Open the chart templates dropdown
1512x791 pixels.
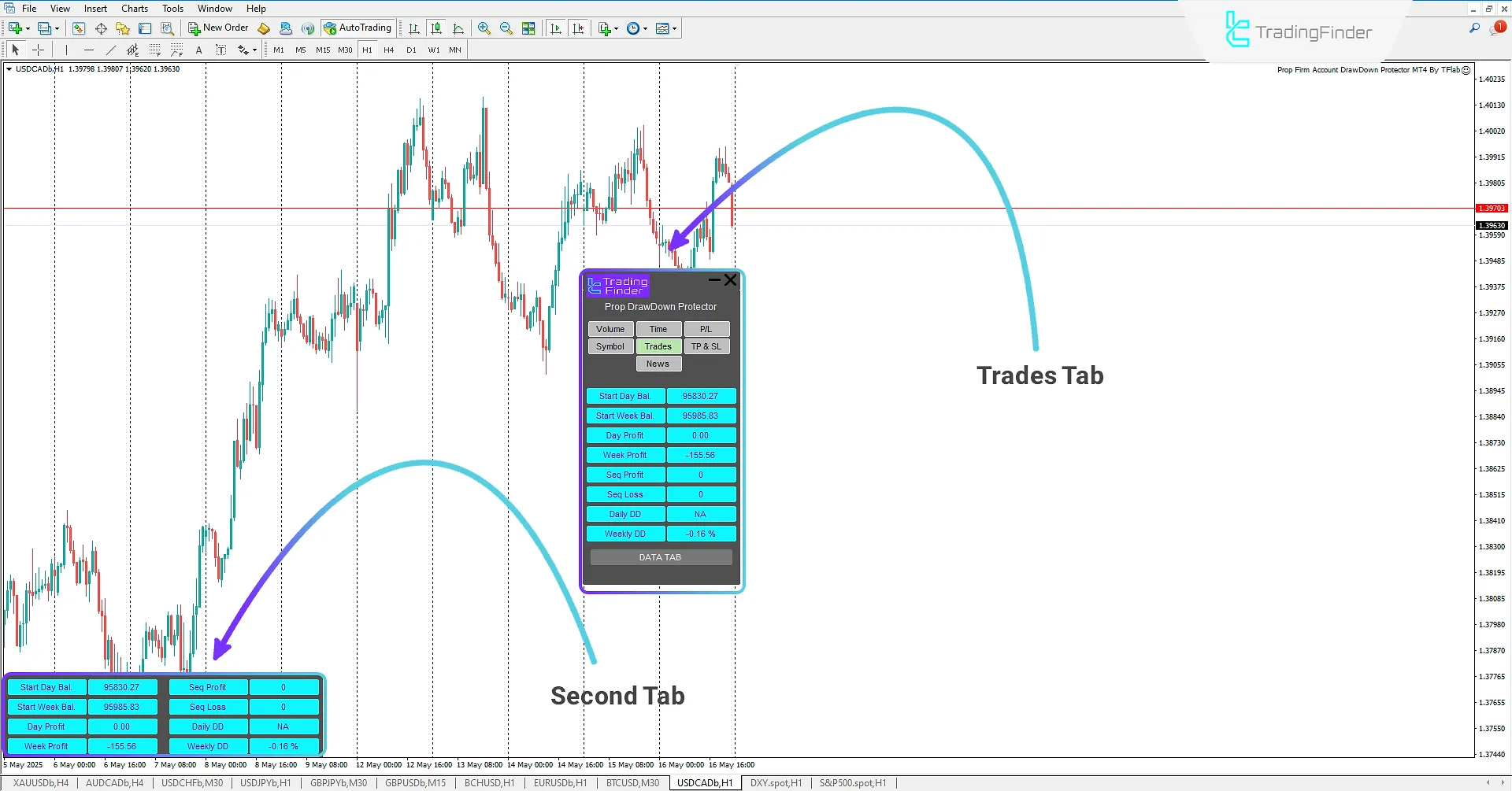coord(673,28)
